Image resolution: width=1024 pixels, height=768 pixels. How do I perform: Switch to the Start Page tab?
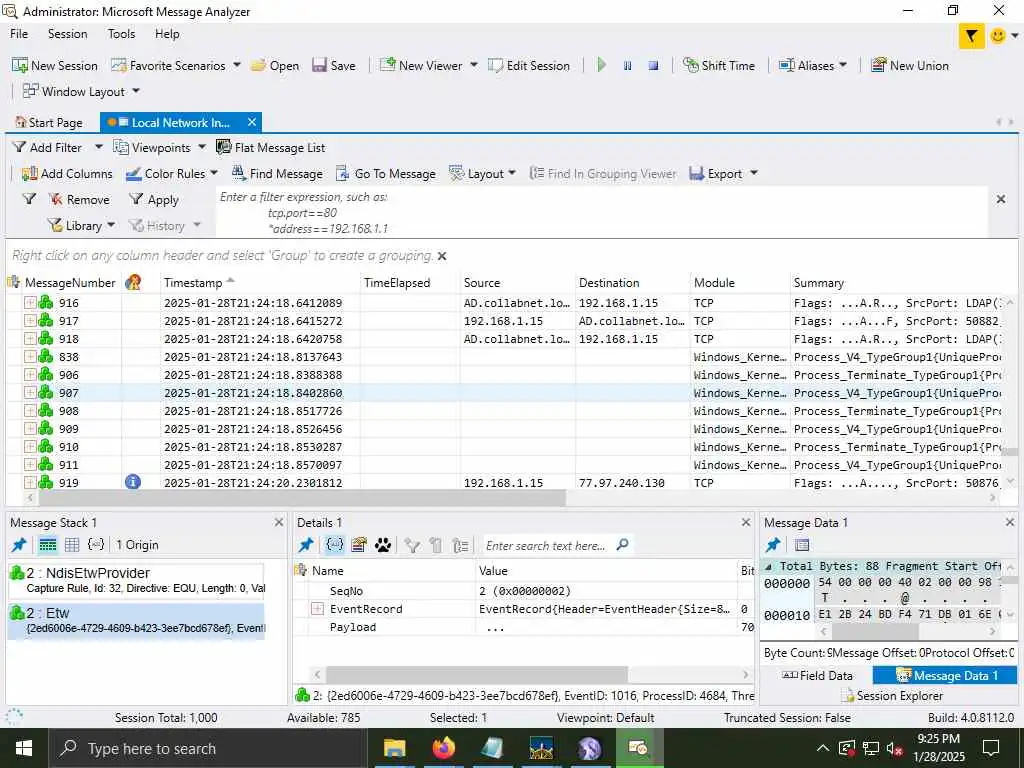[50, 123]
